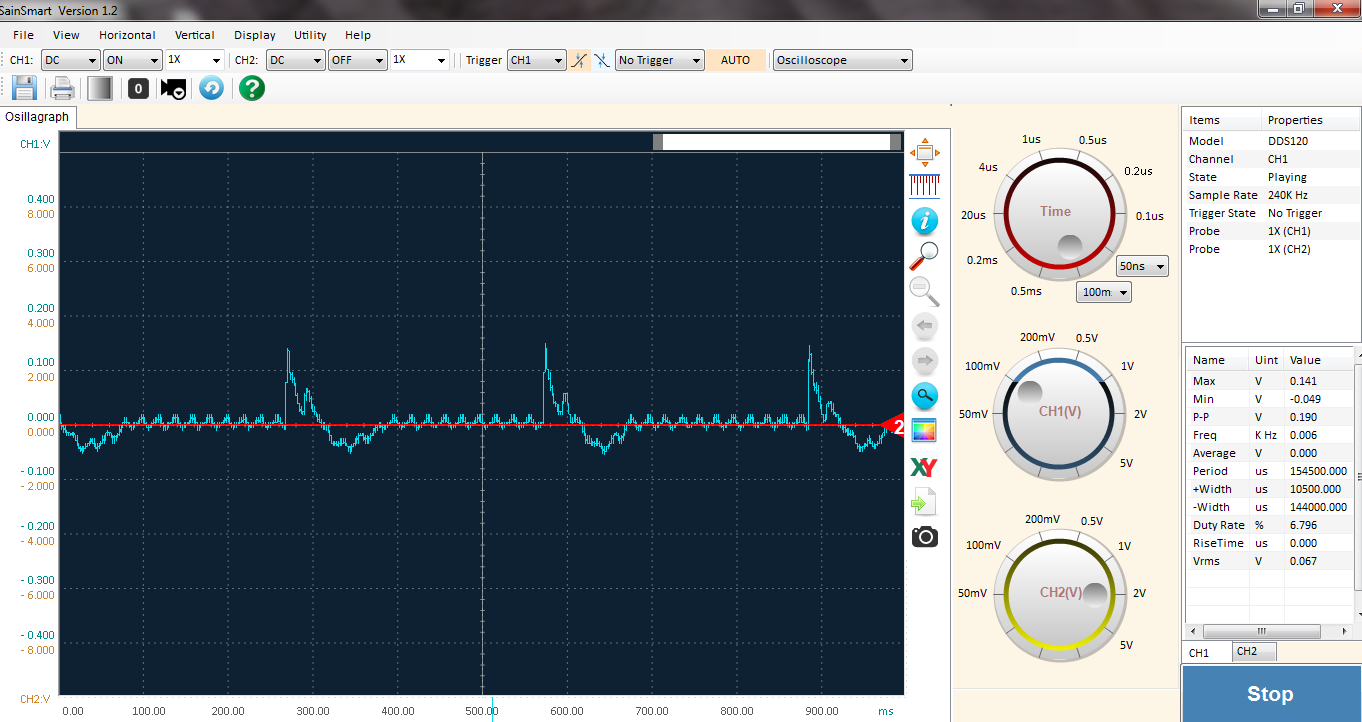Screen dimensions: 1362x722
Task: Open the Oscilloscope mode dropdown
Action: point(843,60)
